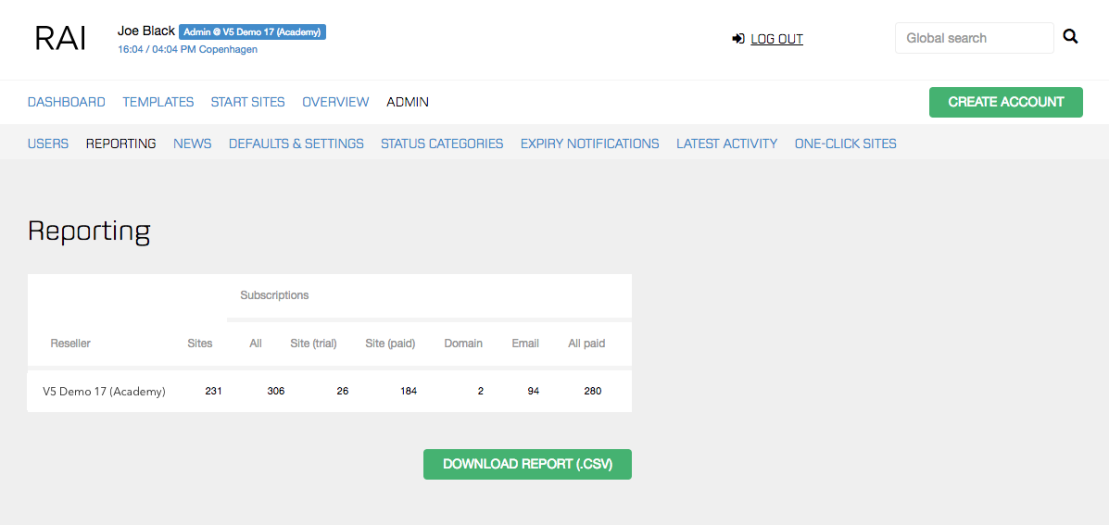Image resolution: width=1109 pixels, height=525 pixels.
Task: Click the Joe Black user name
Action: pyautogui.click(x=146, y=31)
